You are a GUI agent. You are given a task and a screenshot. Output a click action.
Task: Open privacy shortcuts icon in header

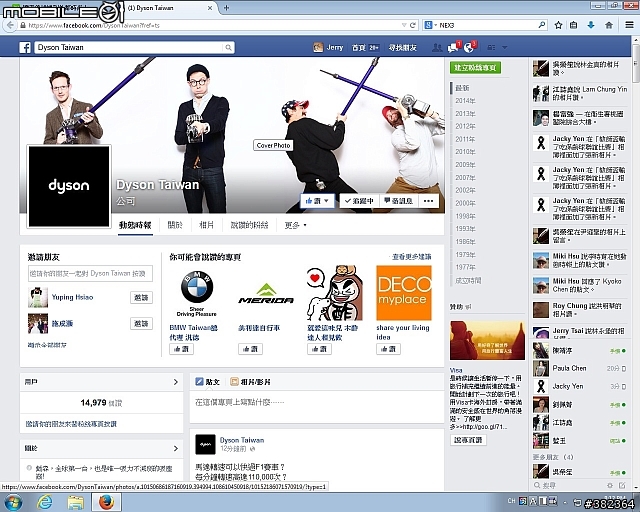click(x=491, y=48)
